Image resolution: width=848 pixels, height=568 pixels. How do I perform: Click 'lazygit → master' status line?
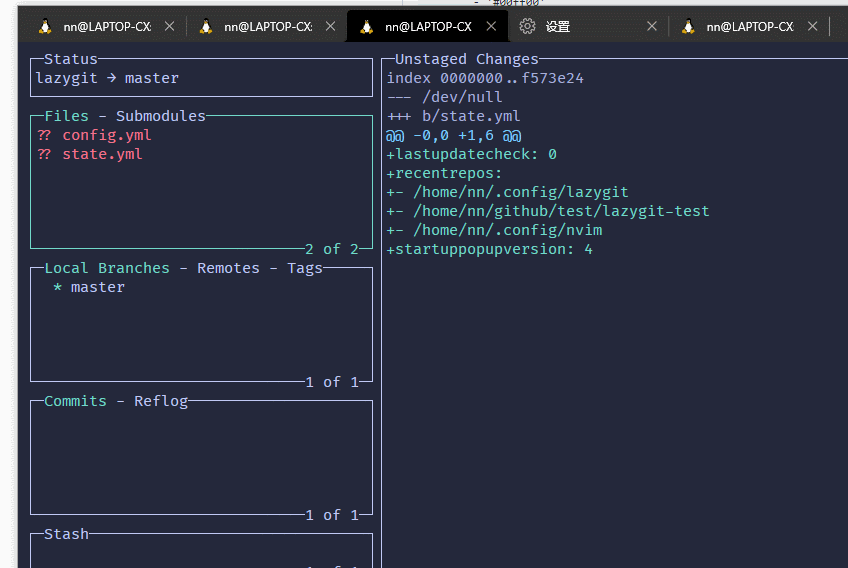[107, 78]
